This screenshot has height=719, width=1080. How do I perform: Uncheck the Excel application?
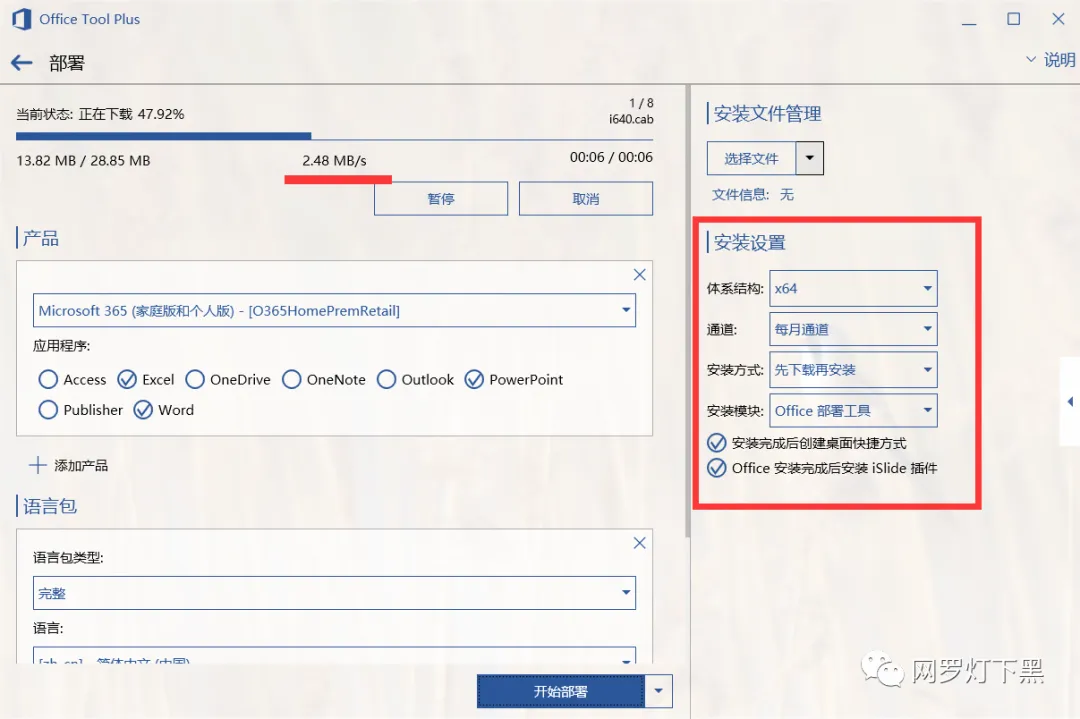point(127,379)
